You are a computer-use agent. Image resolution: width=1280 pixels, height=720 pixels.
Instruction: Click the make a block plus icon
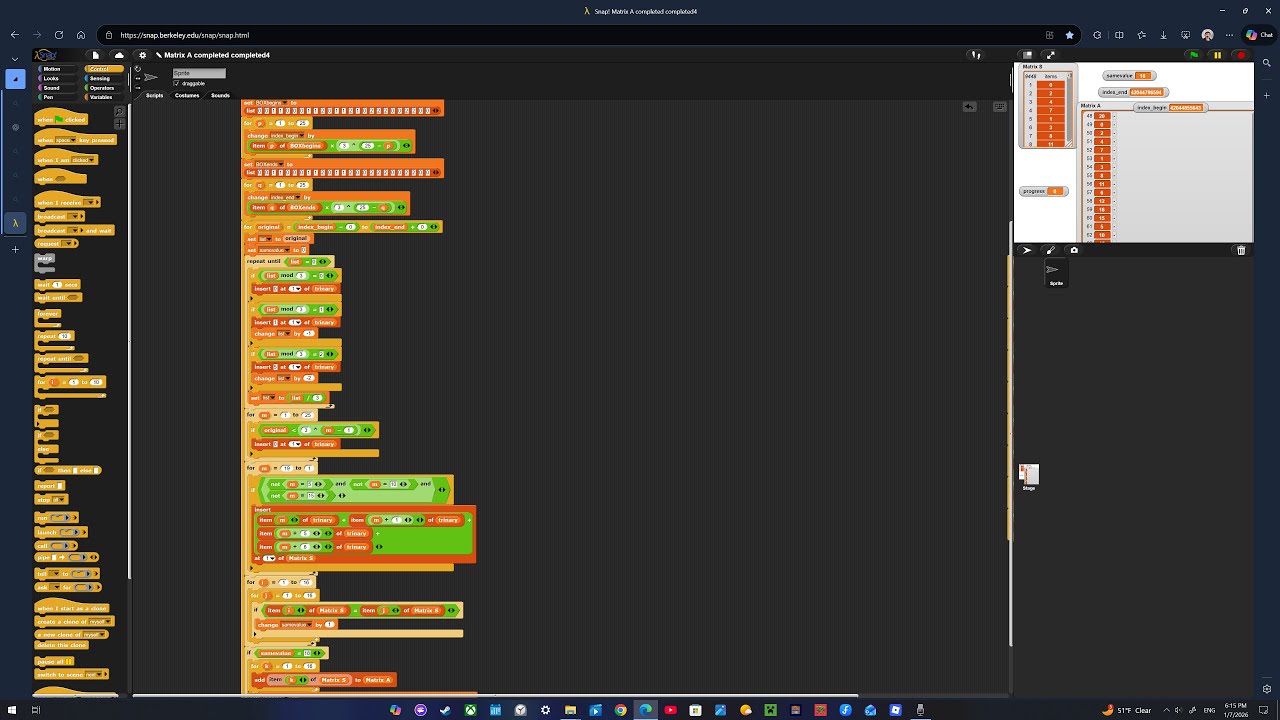point(119,122)
